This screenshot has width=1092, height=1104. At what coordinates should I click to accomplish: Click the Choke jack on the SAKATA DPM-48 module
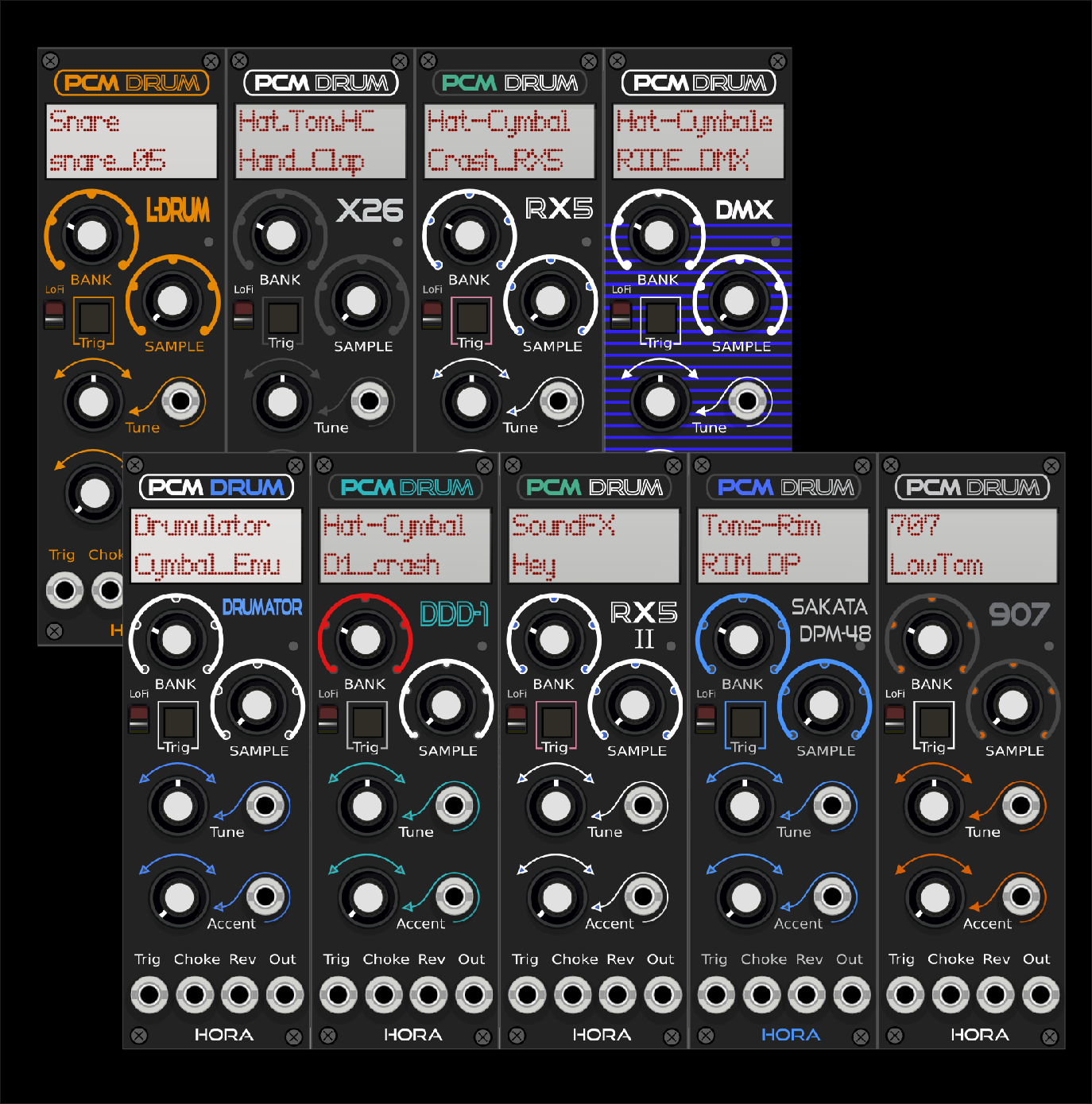click(761, 994)
